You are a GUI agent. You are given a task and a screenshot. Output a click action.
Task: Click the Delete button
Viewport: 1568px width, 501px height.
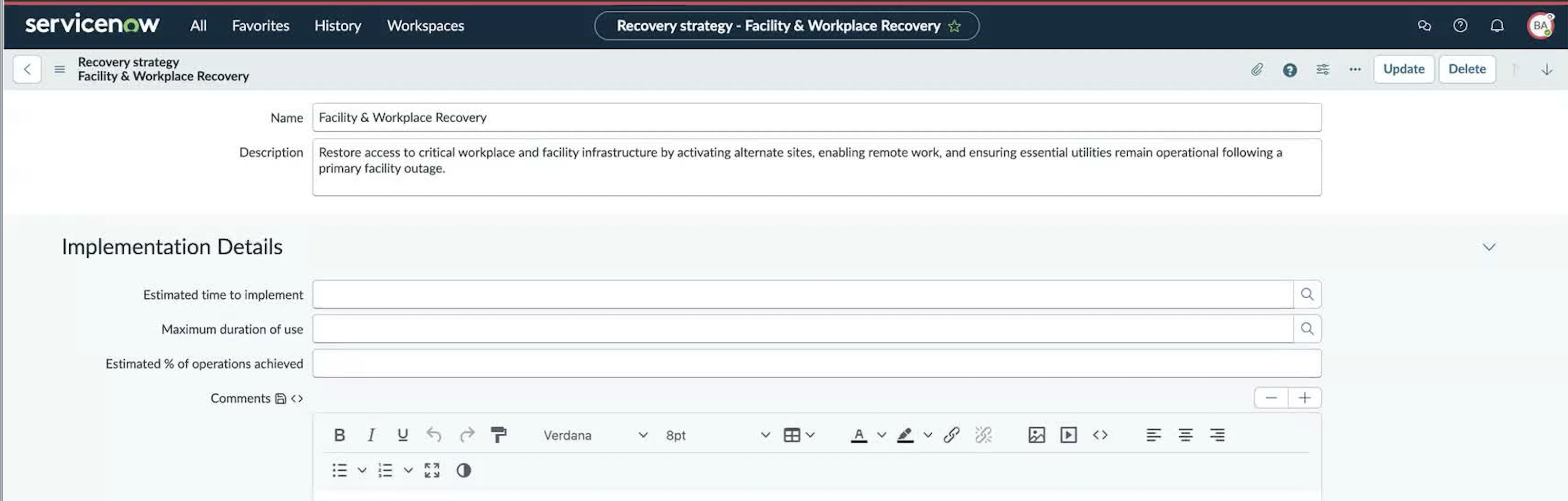click(1467, 69)
